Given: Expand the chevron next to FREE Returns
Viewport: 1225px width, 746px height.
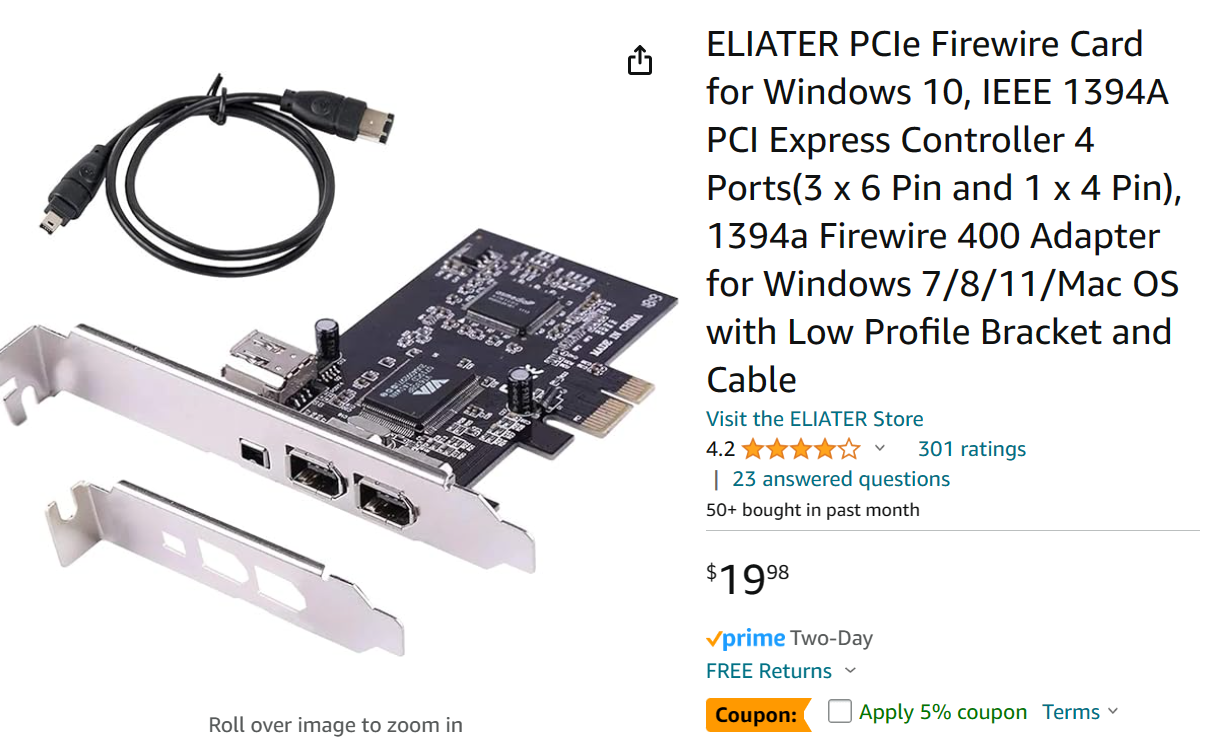Looking at the screenshot, I should click(850, 671).
